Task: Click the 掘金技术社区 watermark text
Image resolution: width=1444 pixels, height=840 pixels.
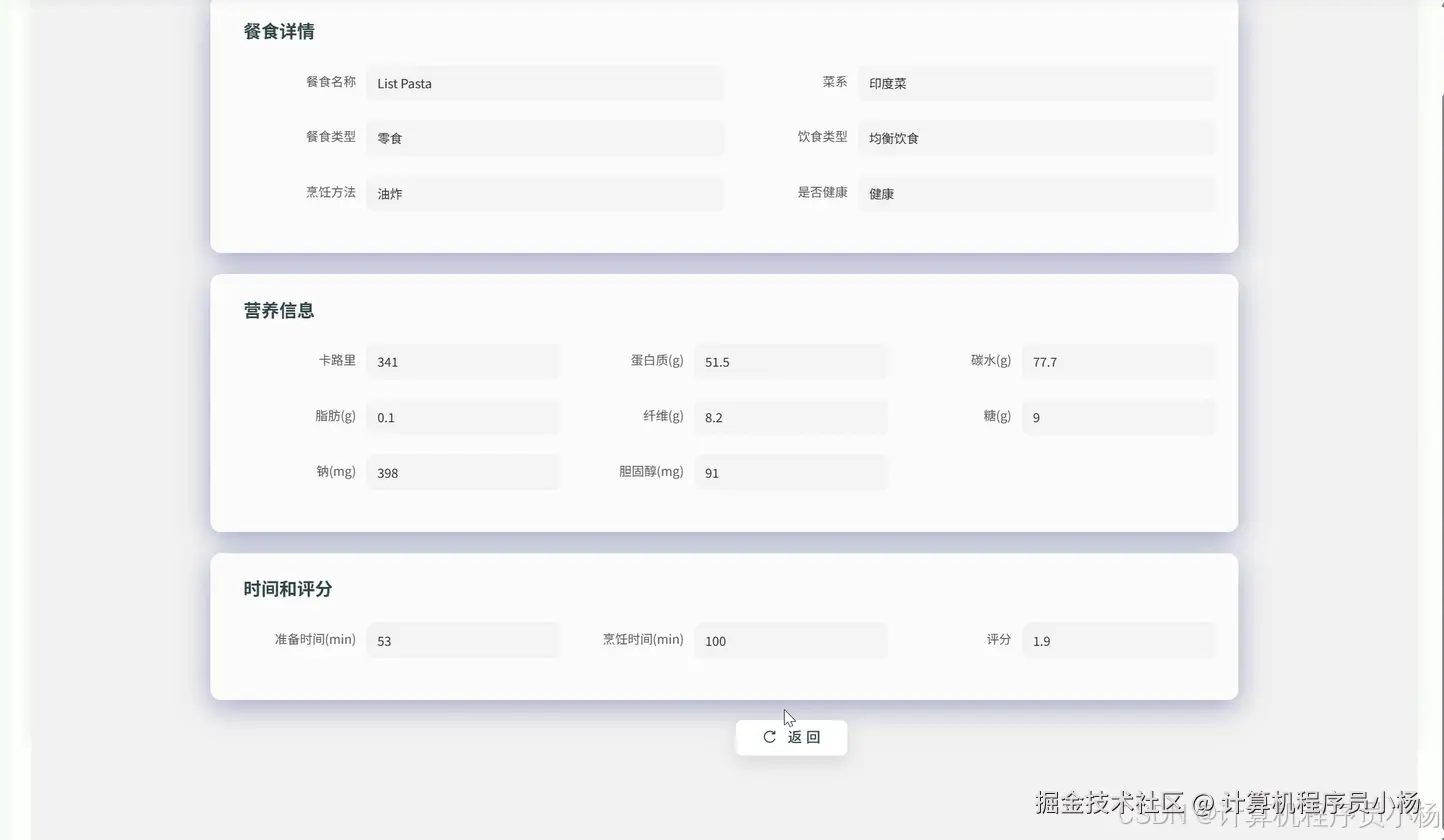Action: [1108, 801]
